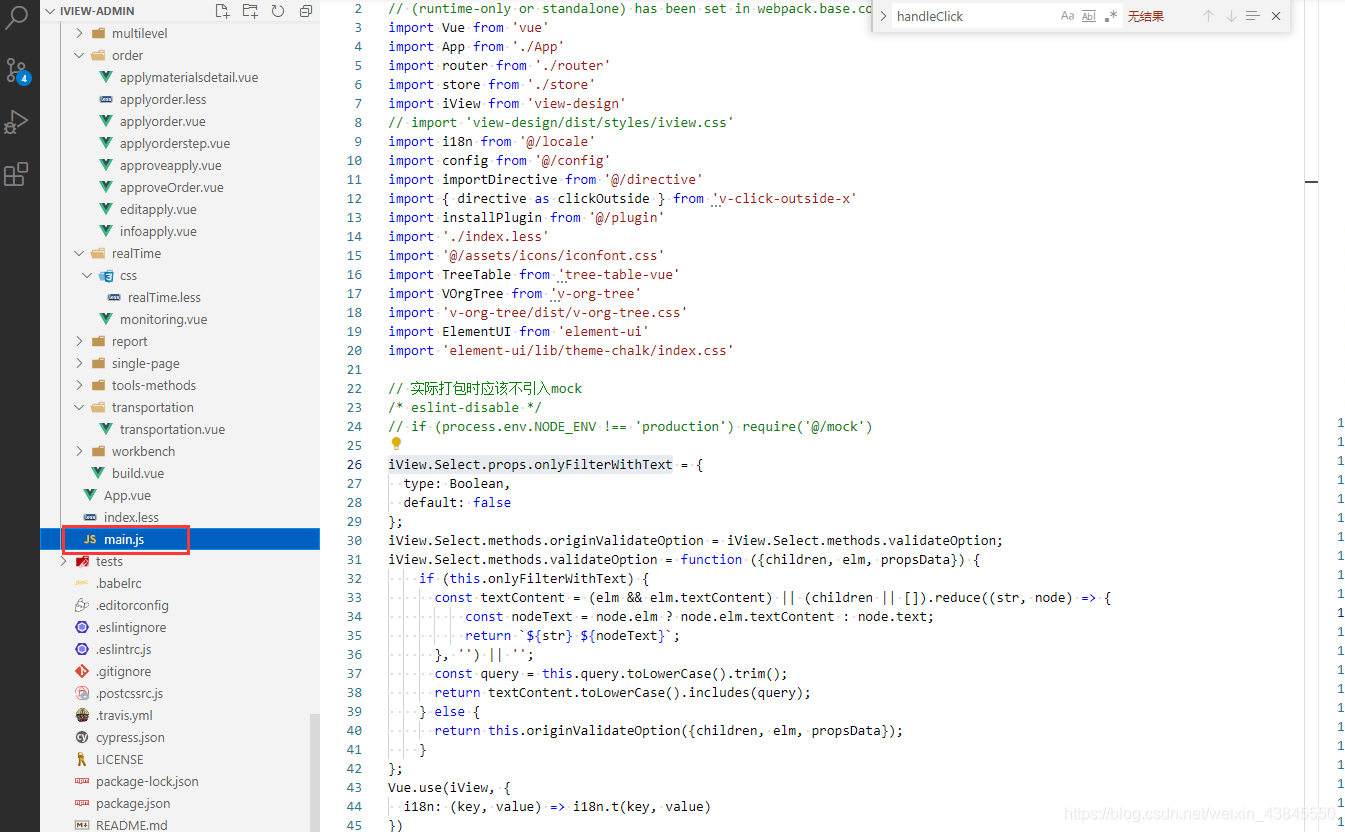Click the explorer vertical scrollbar
The height and width of the screenshot is (832, 1345).
315,772
